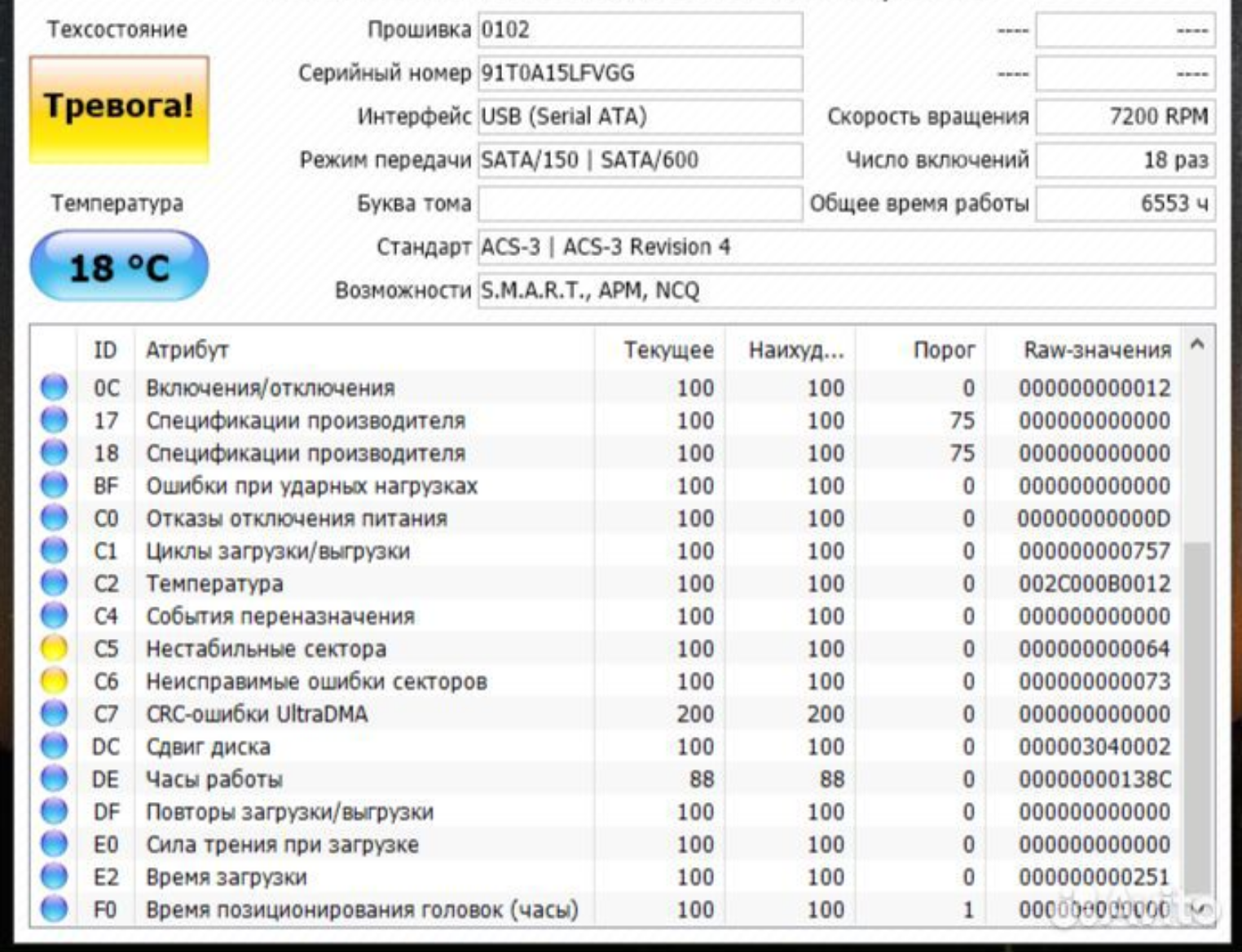Select the CRC-ошибки UltraDMA row
Image resolution: width=1242 pixels, height=952 pixels.
607,714
